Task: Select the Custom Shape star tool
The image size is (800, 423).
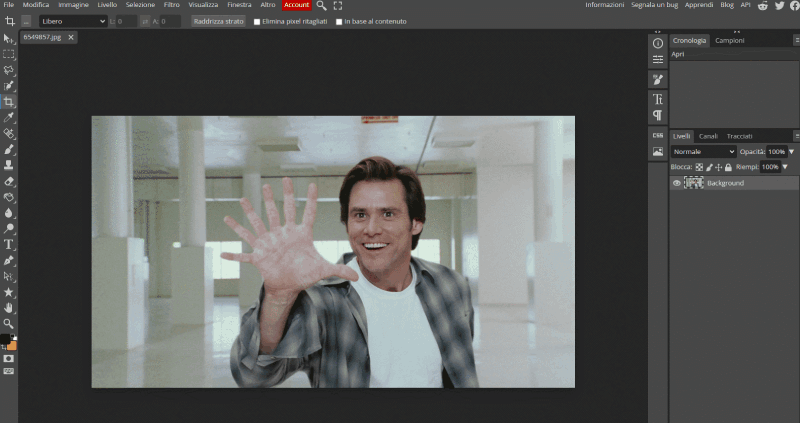Action: point(9,292)
